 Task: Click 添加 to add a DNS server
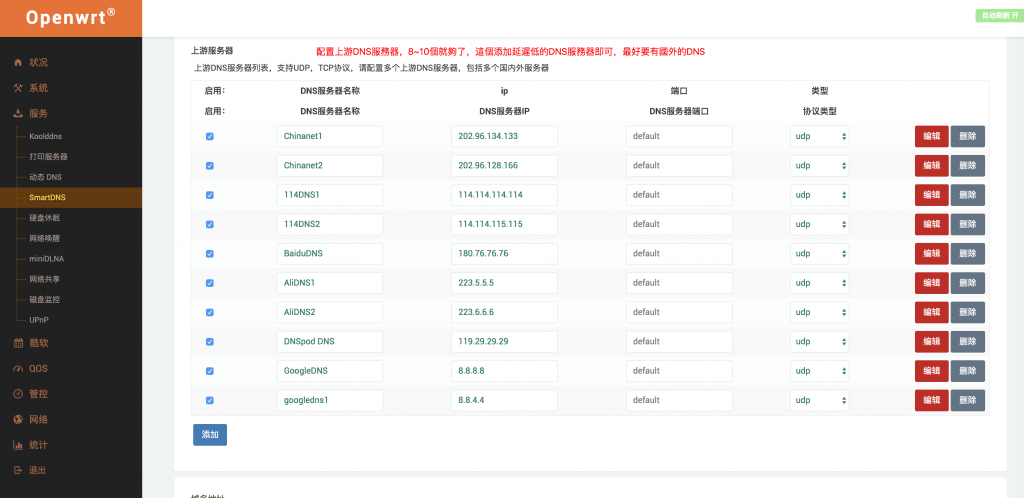[x=210, y=435]
